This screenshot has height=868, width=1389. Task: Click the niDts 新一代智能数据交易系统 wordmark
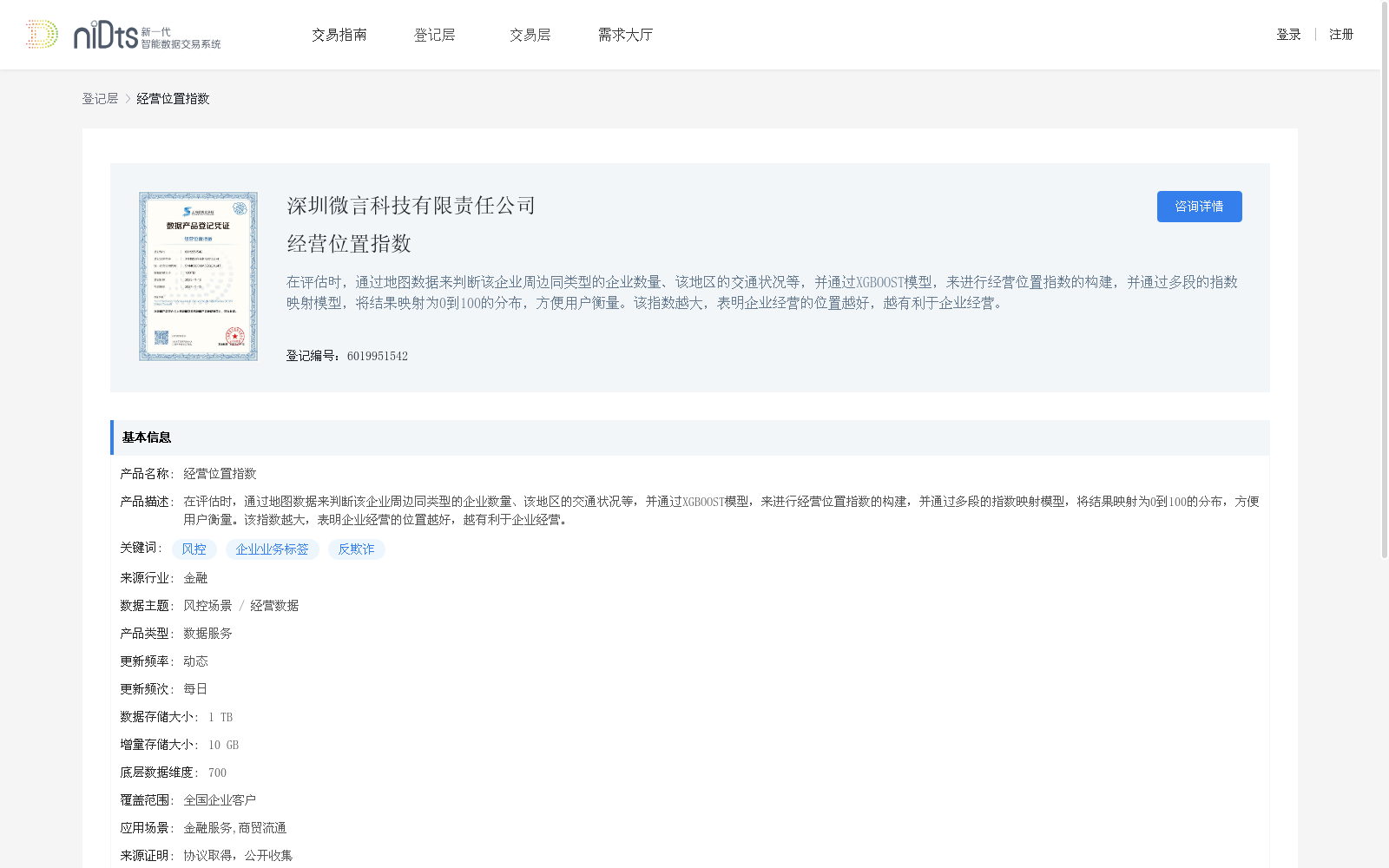point(147,35)
